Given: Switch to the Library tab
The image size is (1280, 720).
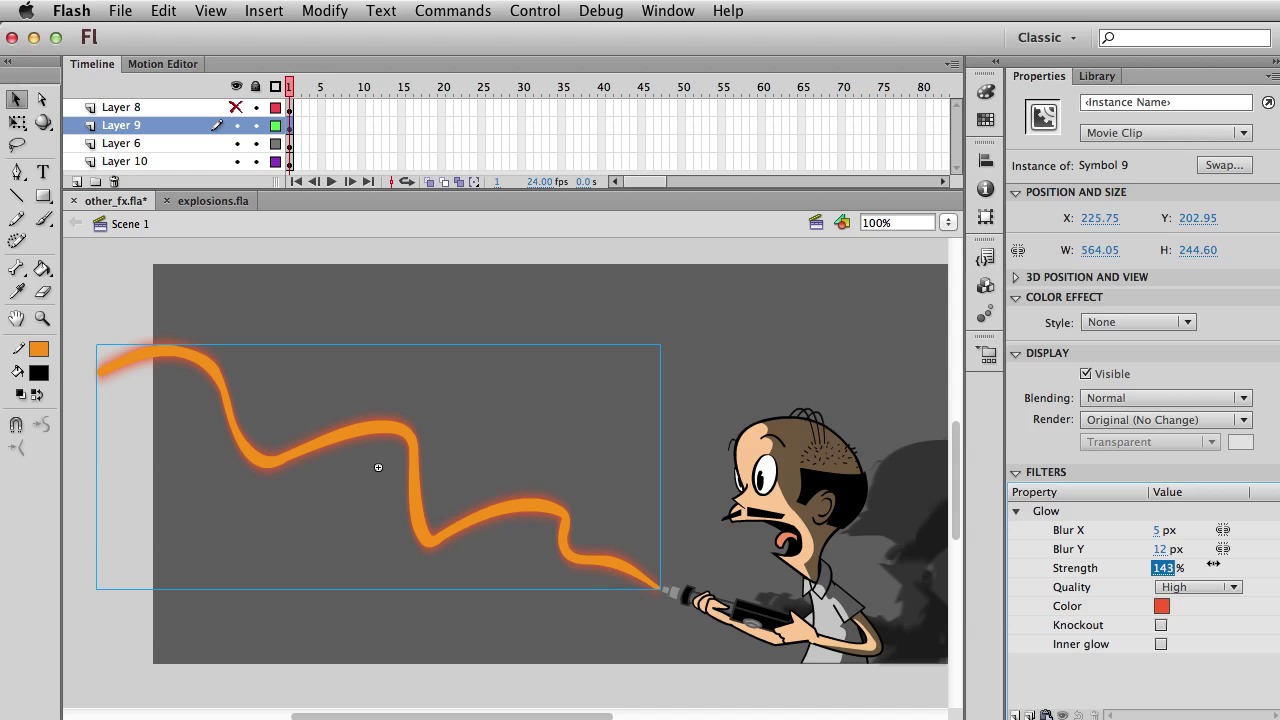Looking at the screenshot, I should (1097, 76).
